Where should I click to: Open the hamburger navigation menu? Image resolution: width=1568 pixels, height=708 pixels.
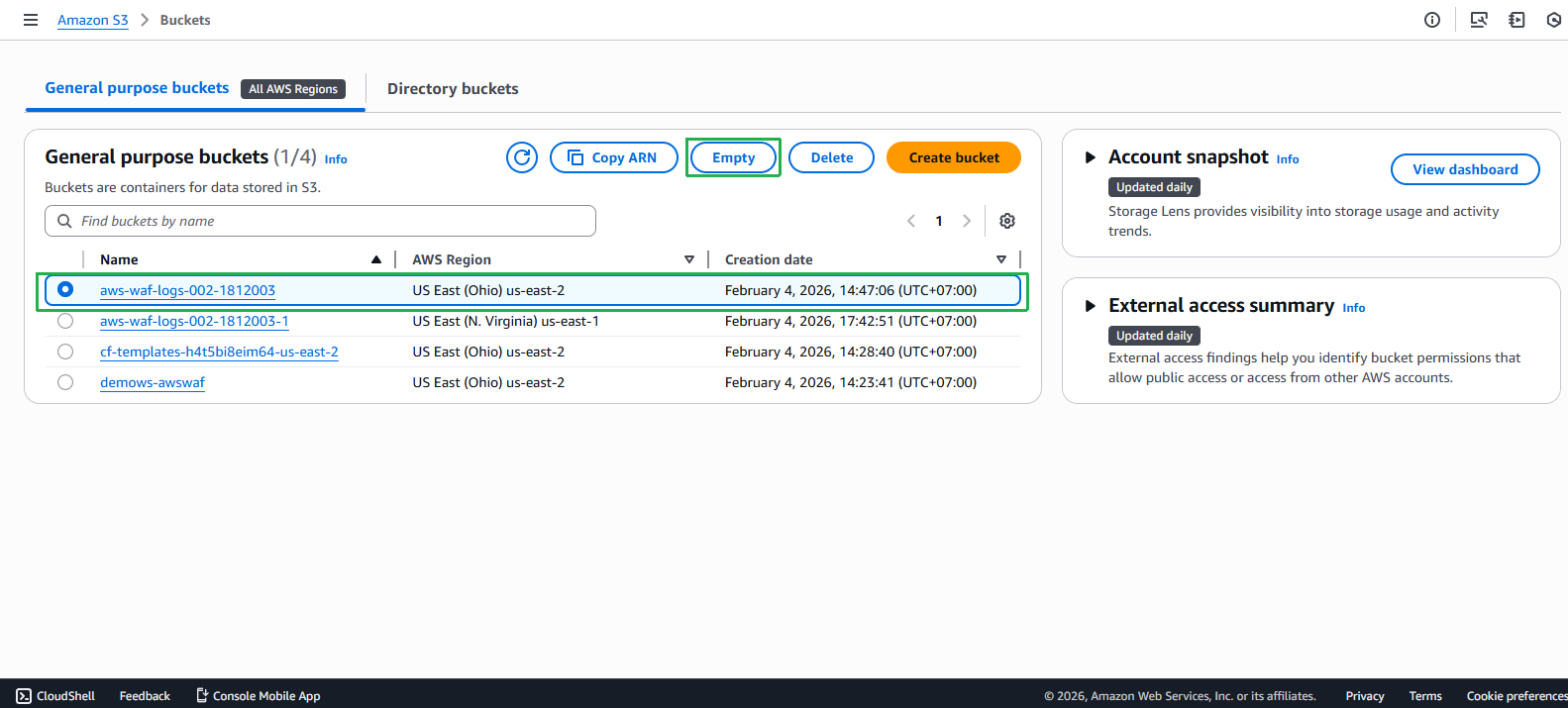[x=31, y=20]
